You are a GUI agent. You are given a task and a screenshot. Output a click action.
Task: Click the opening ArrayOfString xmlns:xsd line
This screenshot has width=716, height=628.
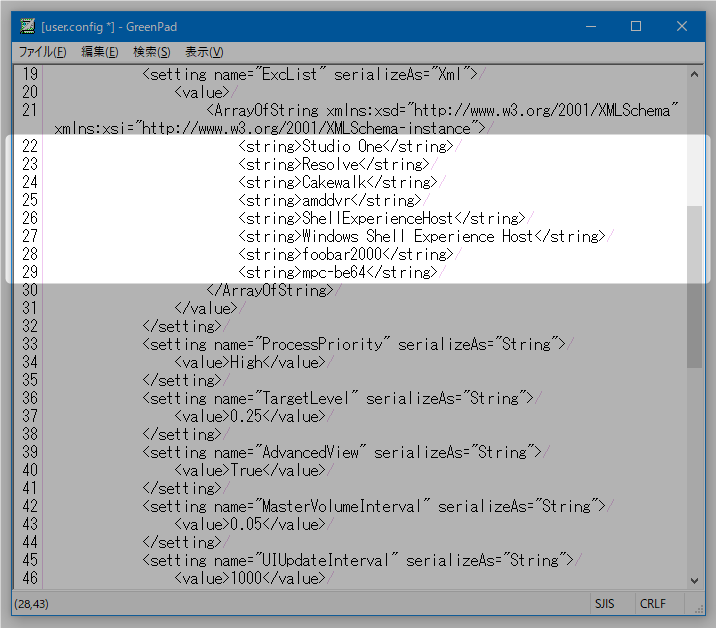[x=442, y=111]
